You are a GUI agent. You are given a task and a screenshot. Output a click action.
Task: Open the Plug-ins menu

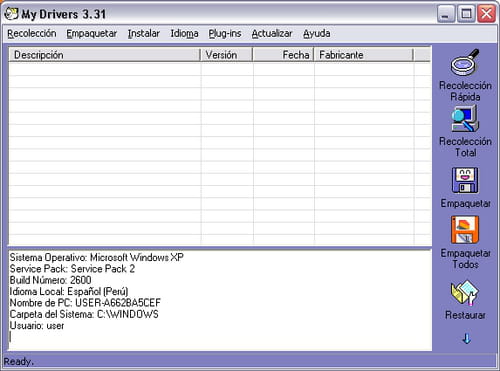click(225, 33)
